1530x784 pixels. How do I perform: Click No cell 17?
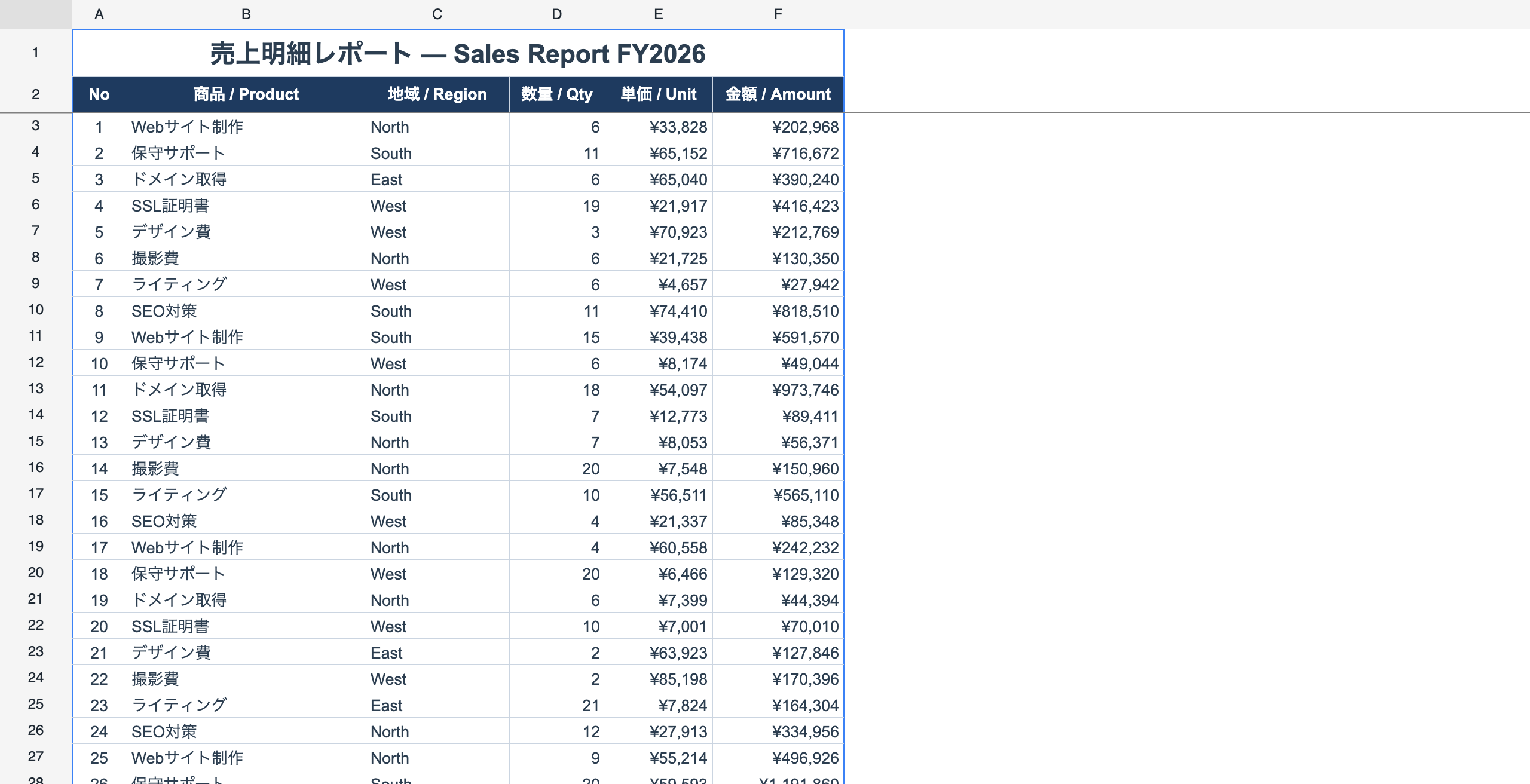(99, 547)
